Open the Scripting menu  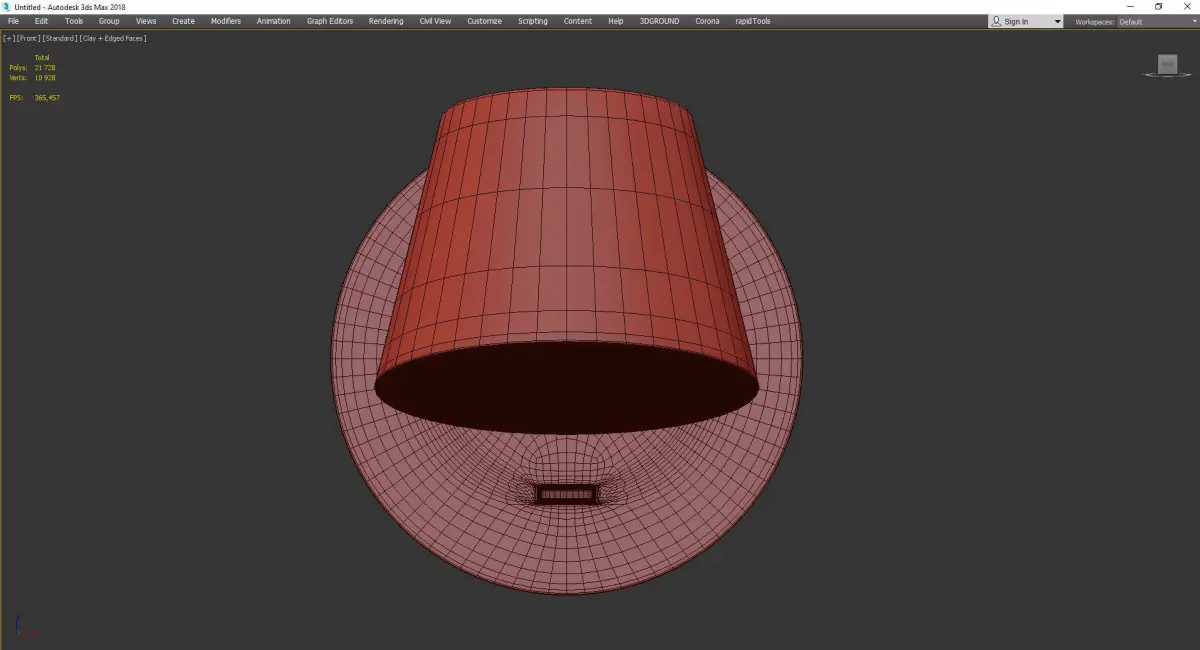(x=532, y=21)
